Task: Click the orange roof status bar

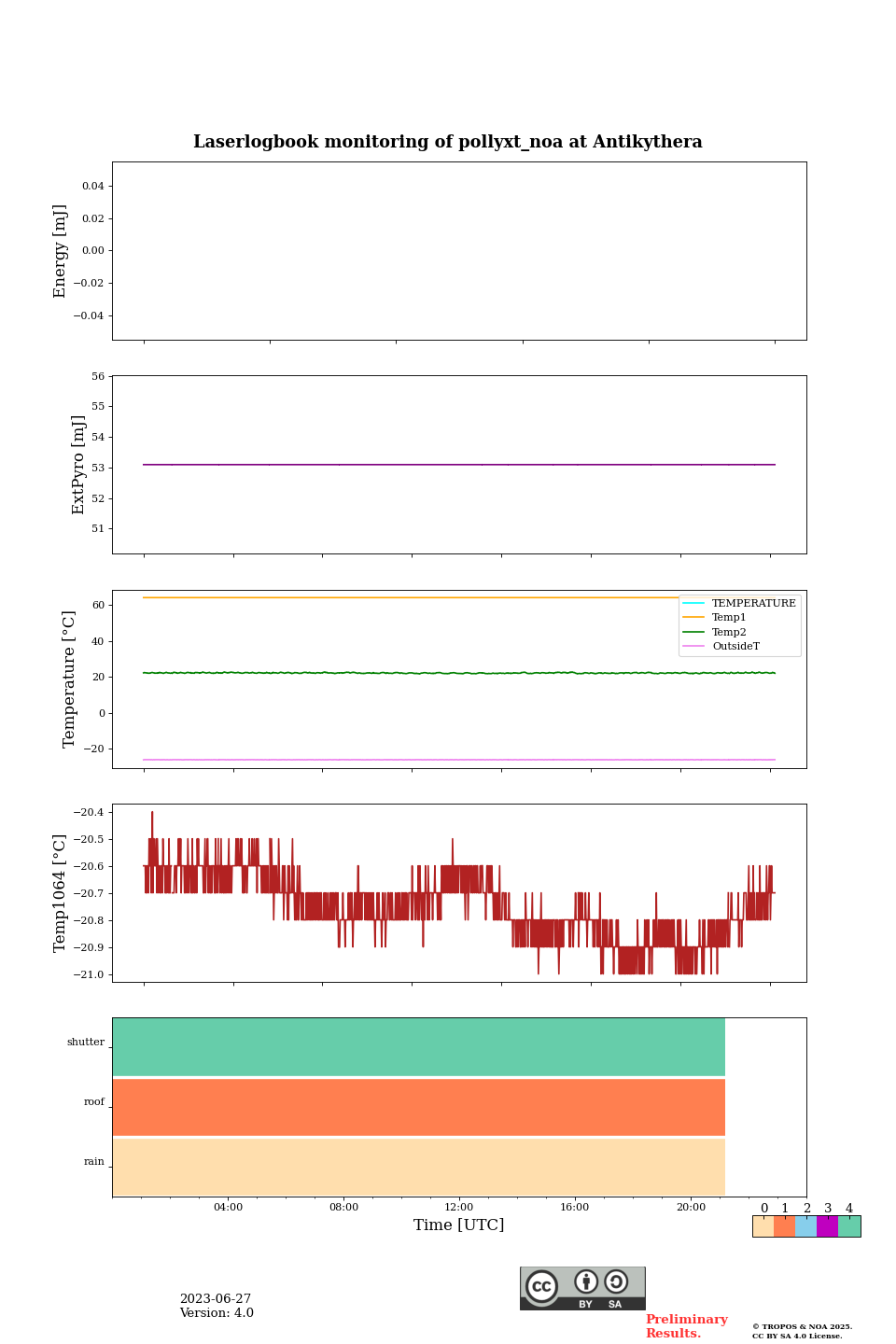Action: pyautogui.click(x=419, y=1107)
